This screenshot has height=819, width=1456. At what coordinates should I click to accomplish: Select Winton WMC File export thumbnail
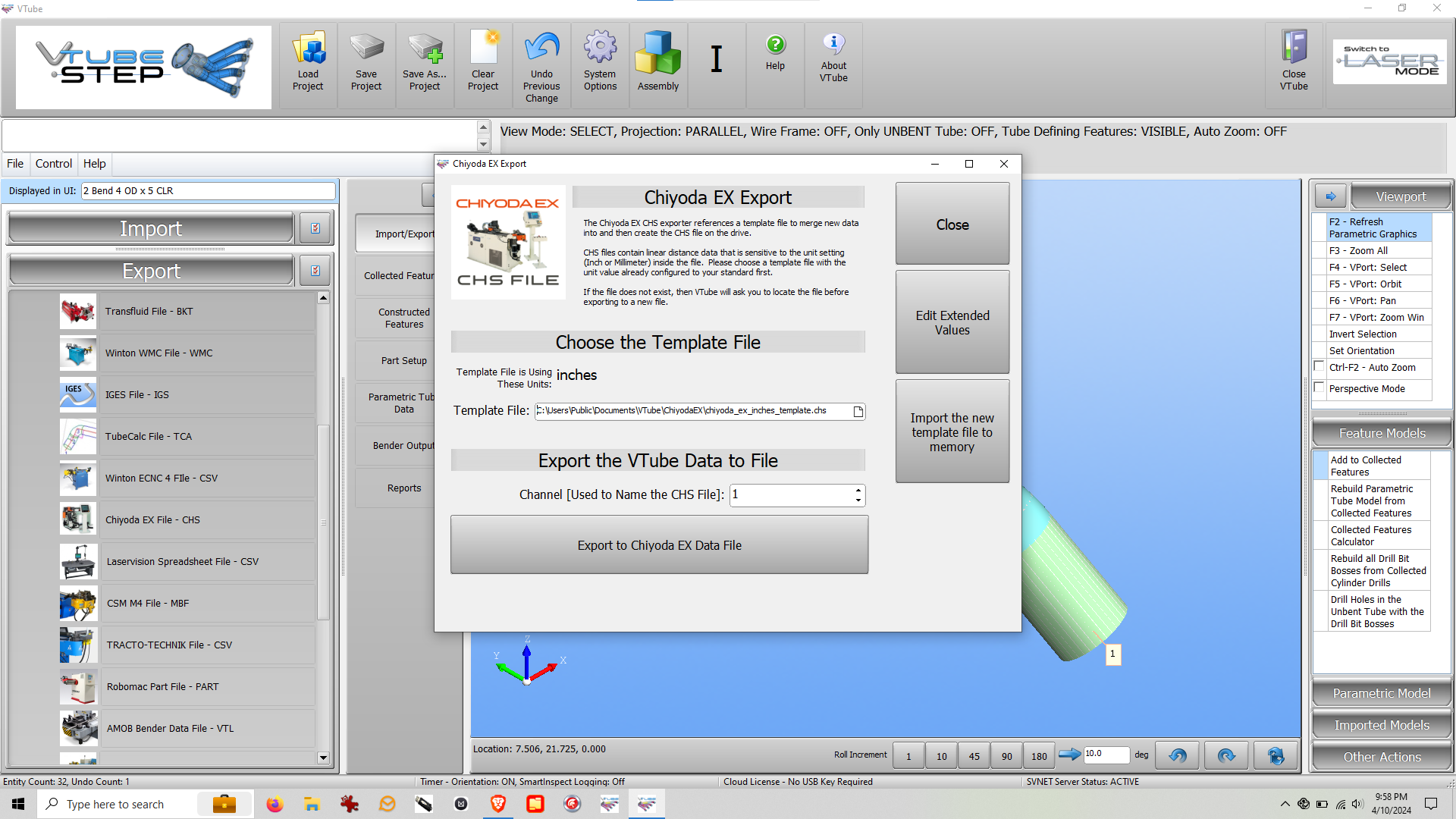(78, 353)
